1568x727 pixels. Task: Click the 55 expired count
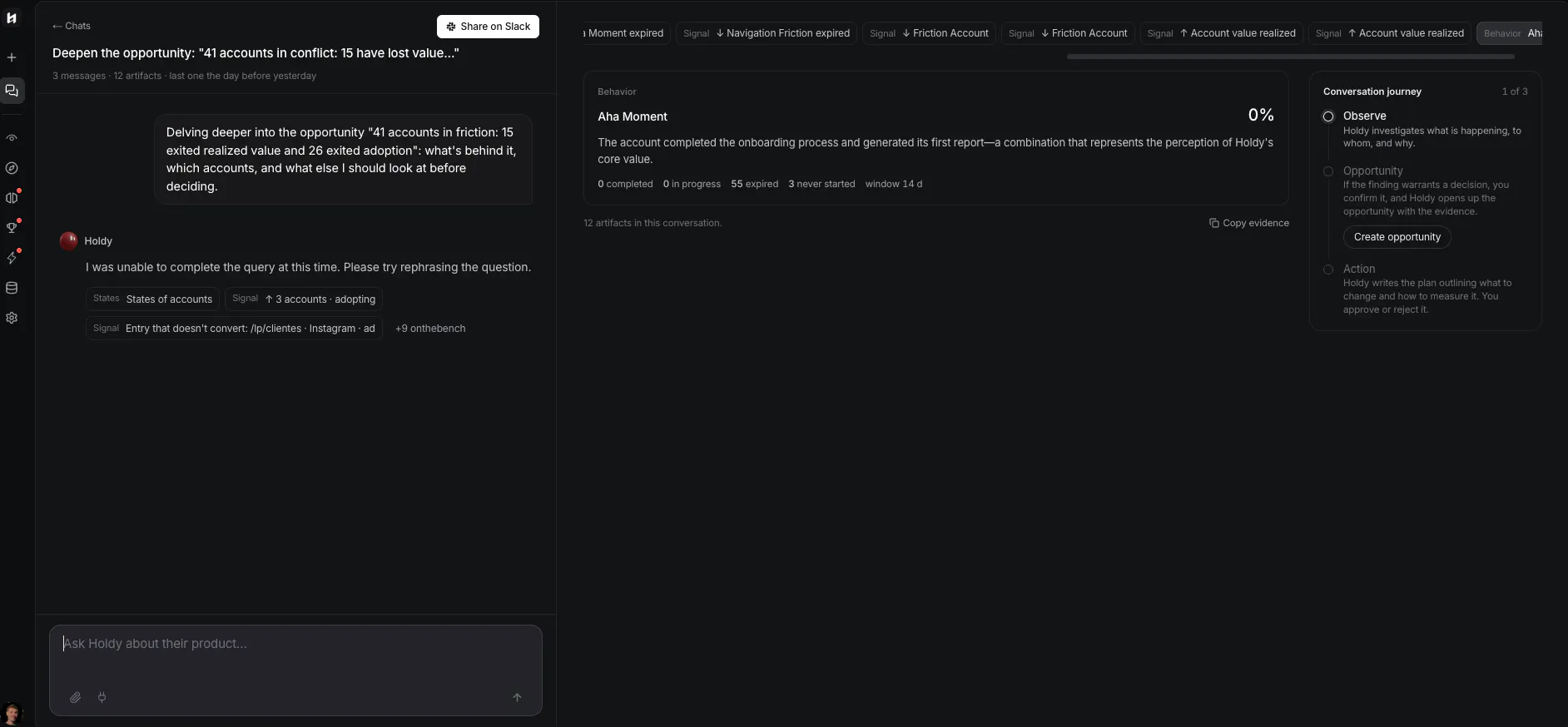pyautogui.click(x=755, y=184)
